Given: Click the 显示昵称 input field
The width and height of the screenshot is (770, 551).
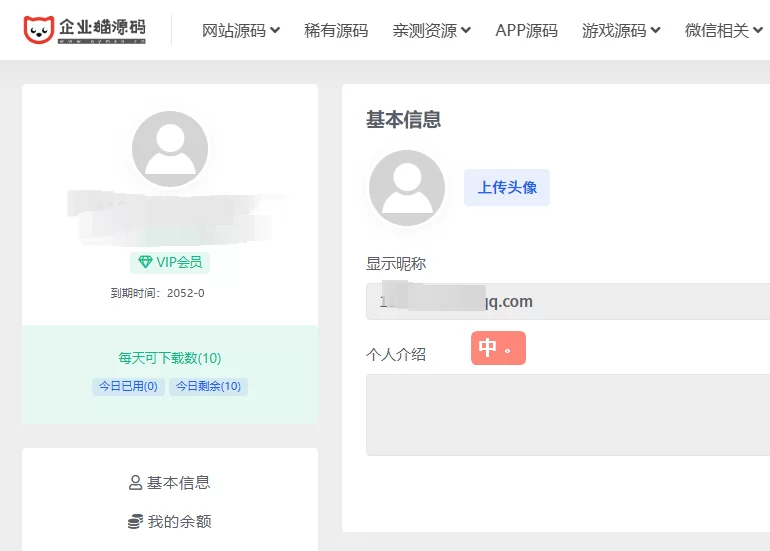Looking at the screenshot, I should click(x=568, y=302).
